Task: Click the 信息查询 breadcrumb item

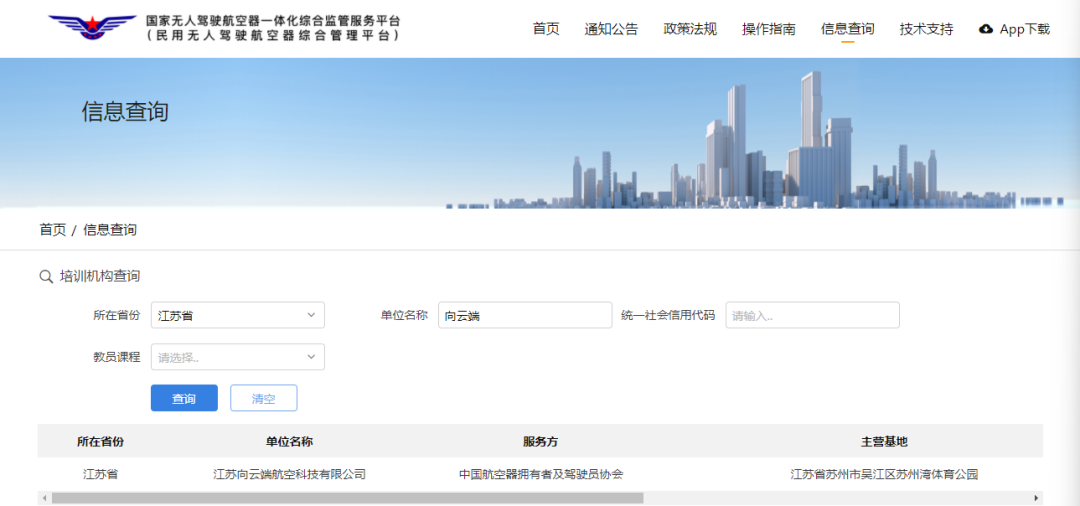Action: point(110,230)
